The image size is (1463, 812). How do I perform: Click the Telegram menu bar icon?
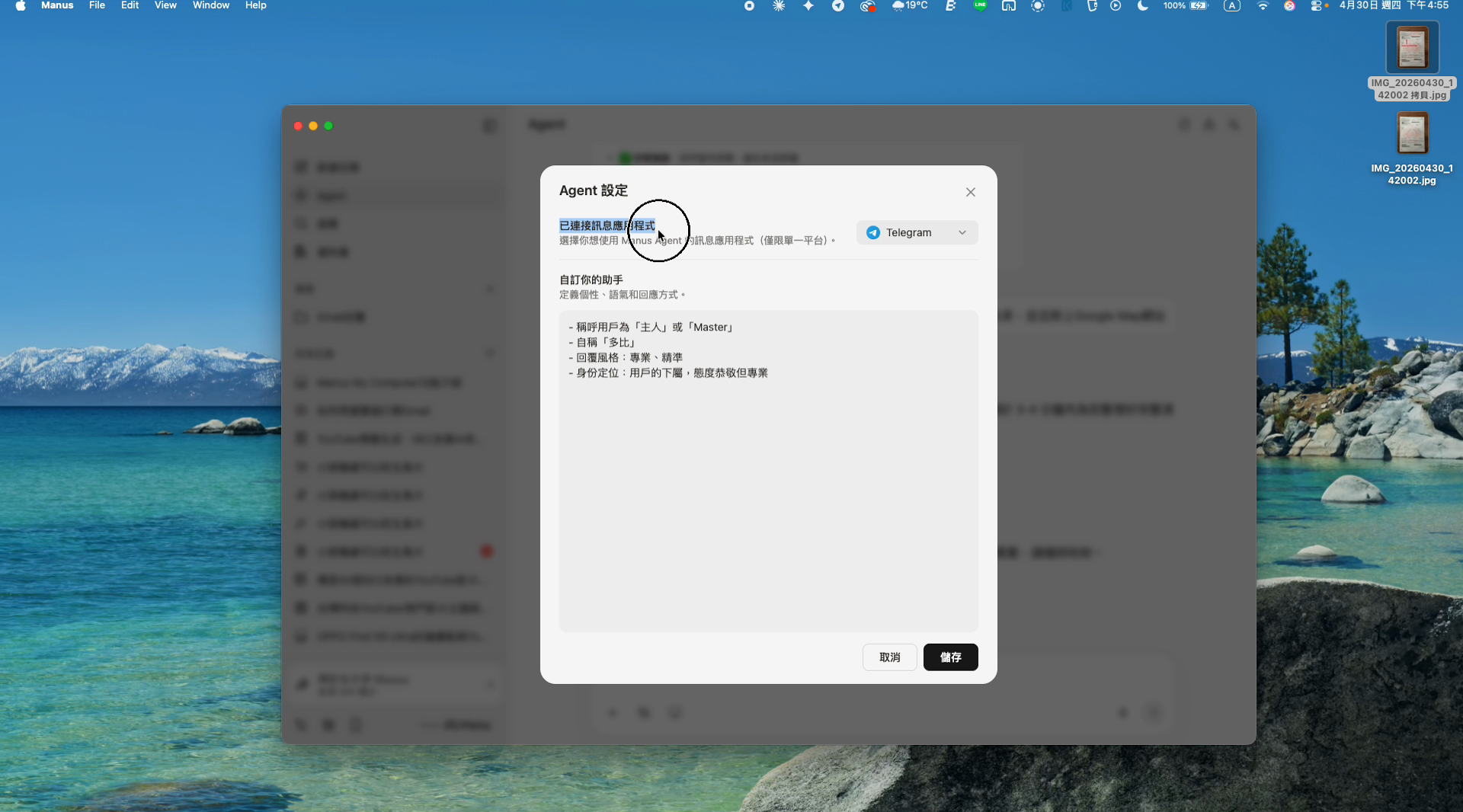838,6
